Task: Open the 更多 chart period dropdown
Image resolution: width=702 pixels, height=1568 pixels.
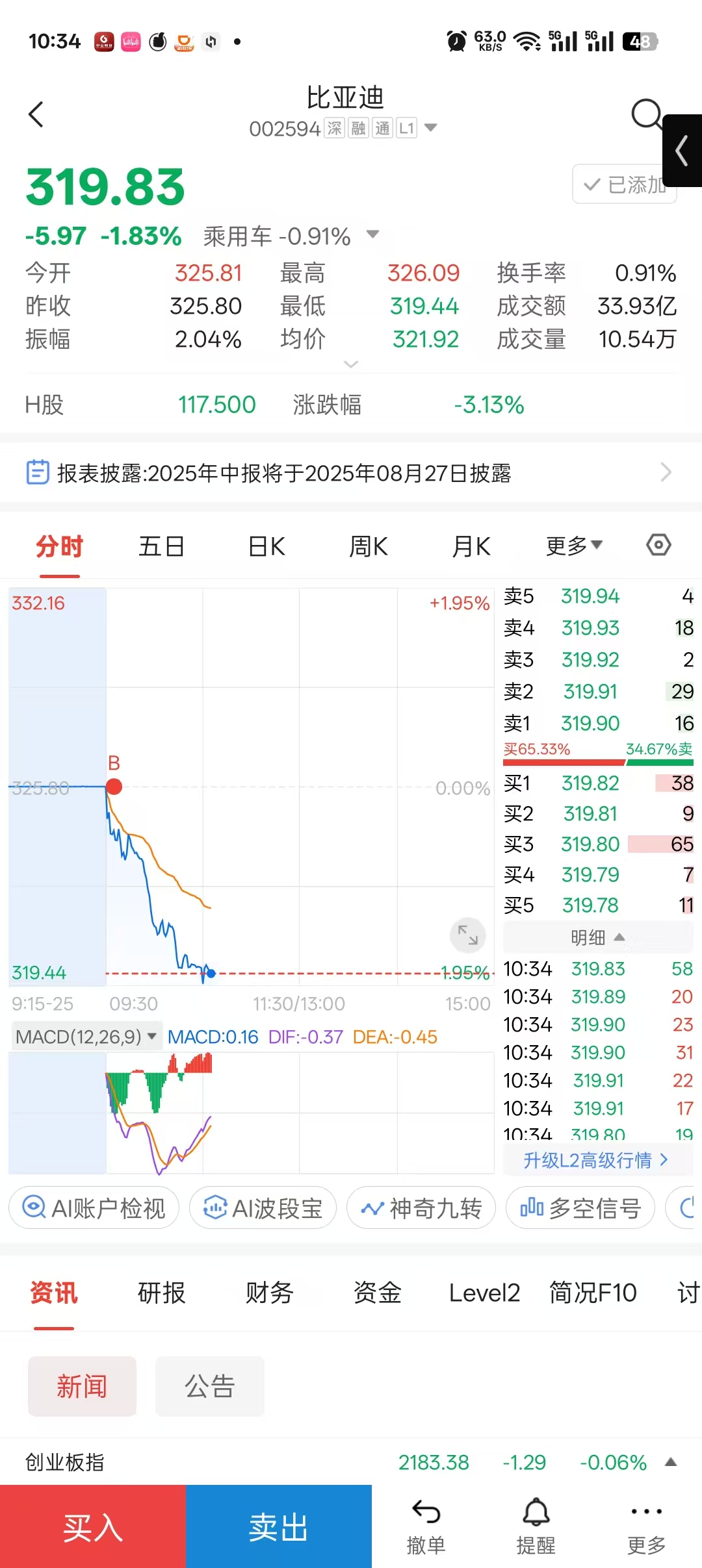Action: (574, 546)
